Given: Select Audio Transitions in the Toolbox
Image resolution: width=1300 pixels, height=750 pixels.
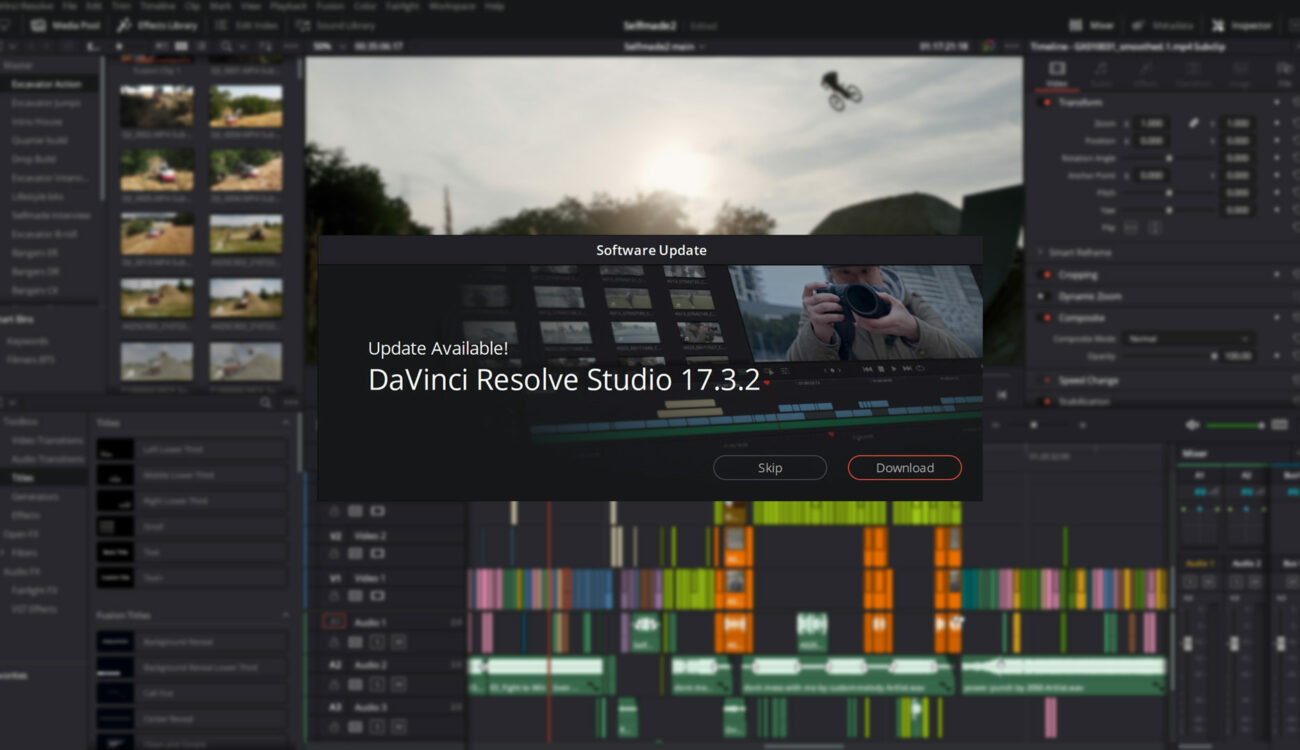Looking at the screenshot, I should [x=47, y=459].
